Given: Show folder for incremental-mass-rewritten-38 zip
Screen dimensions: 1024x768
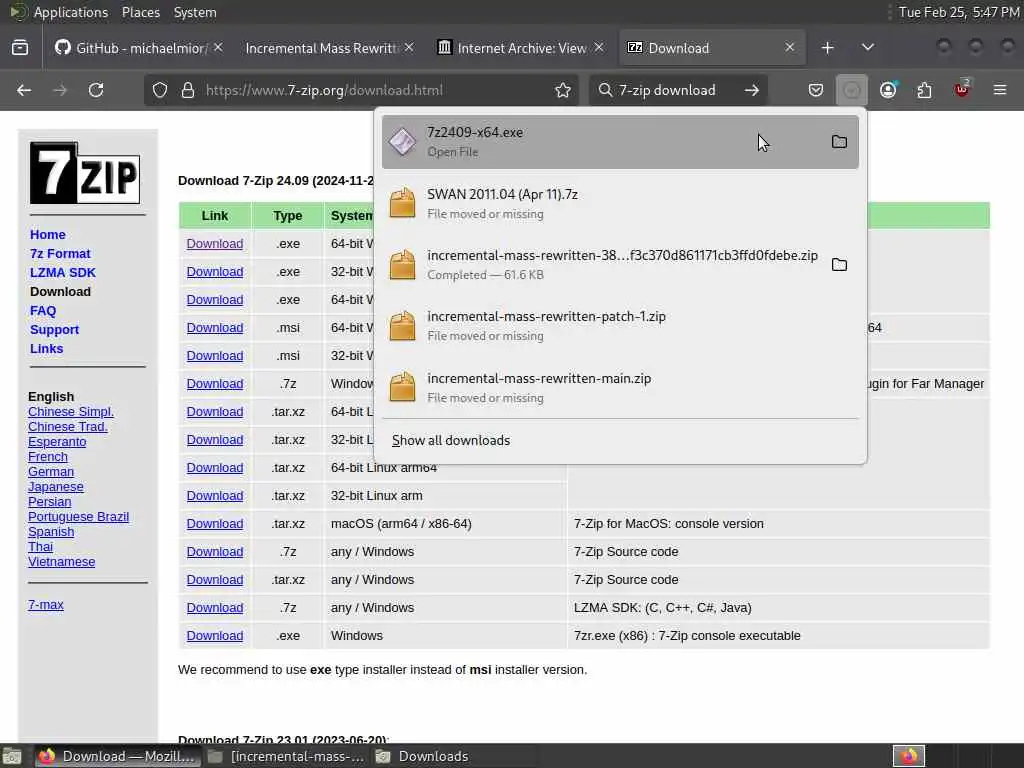Looking at the screenshot, I should point(839,264).
